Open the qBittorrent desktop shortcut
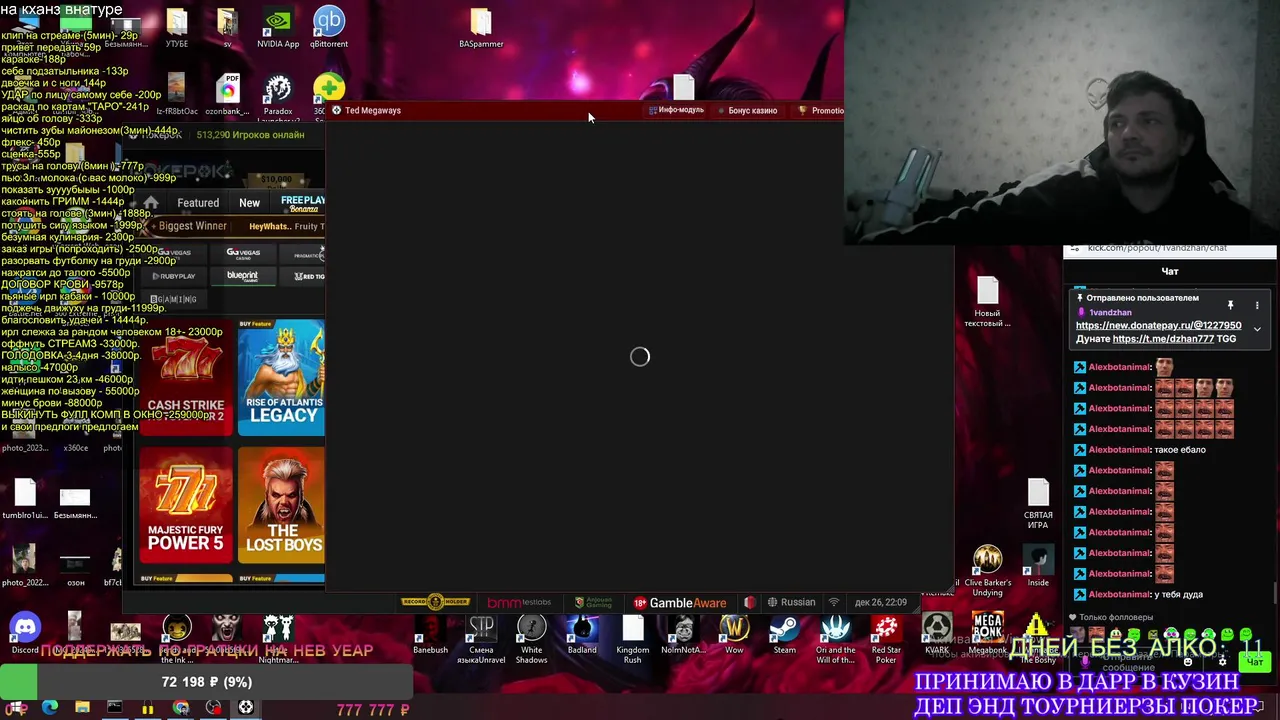The image size is (1280, 720). (329, 27)
